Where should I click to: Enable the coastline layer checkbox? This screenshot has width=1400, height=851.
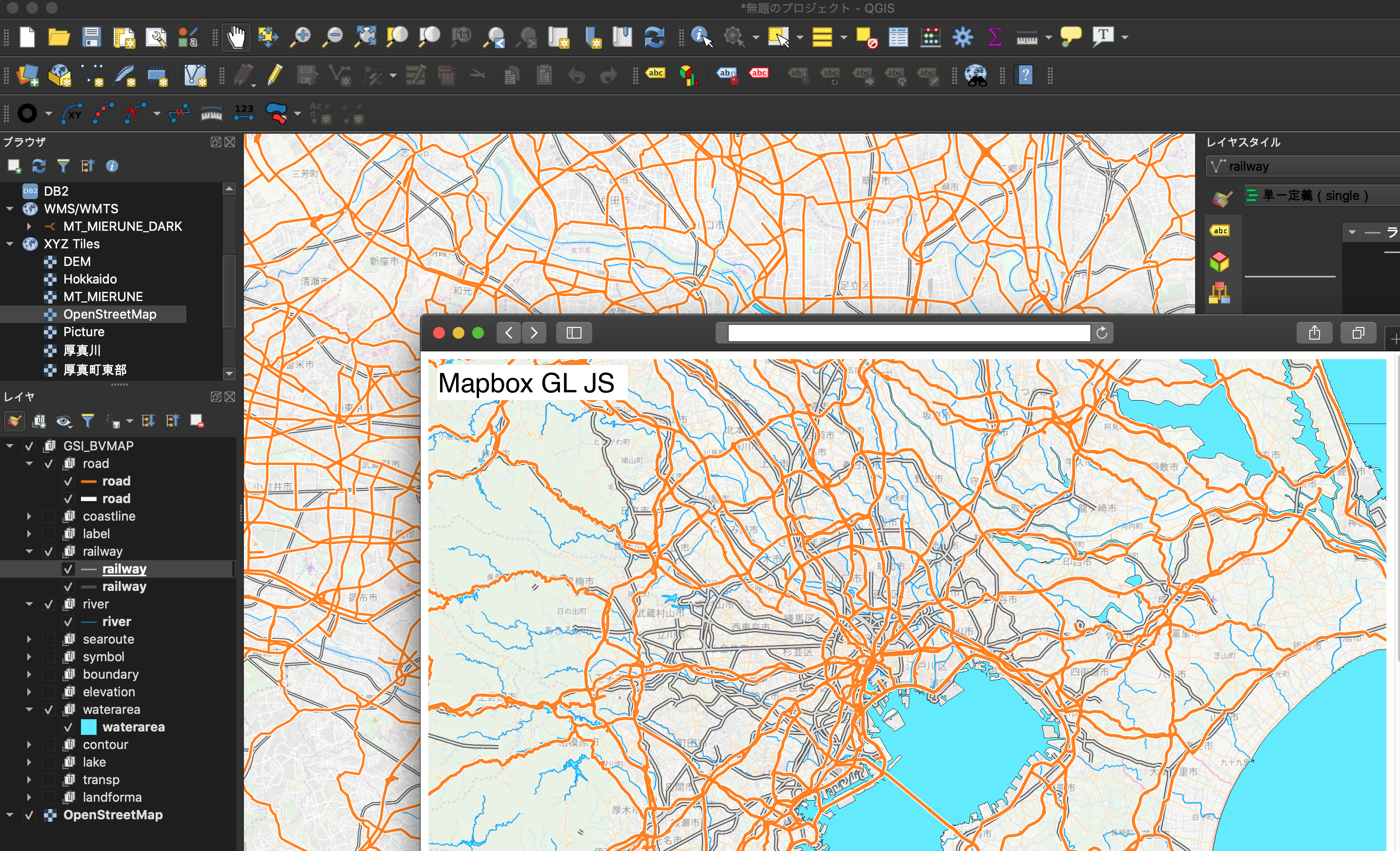[x=49, y=517]
